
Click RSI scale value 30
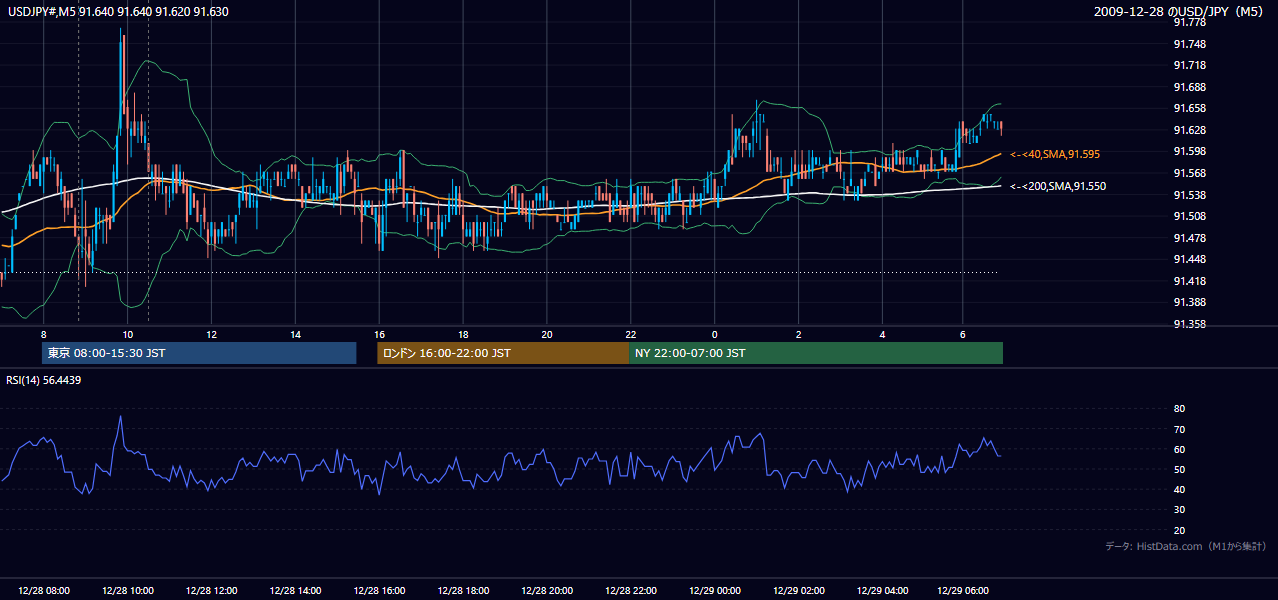1179,510
